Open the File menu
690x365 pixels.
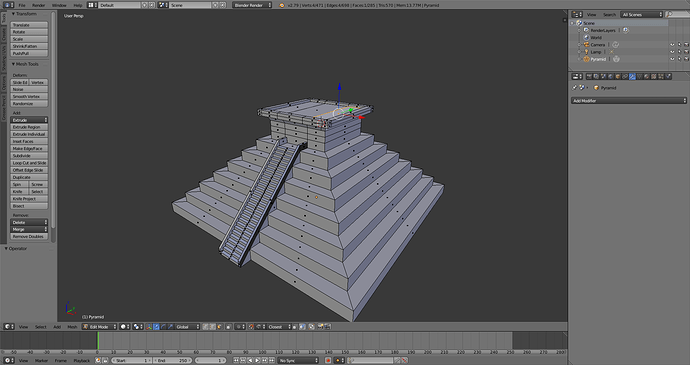(x=22, y=5)
